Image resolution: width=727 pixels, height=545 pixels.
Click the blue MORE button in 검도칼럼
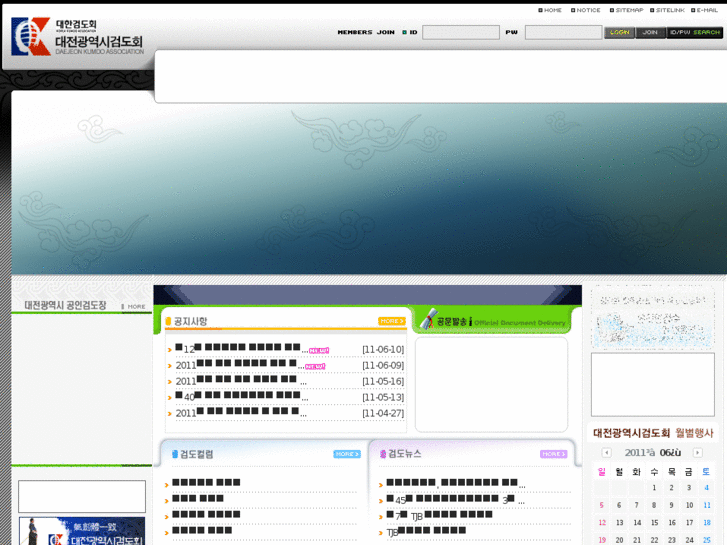point(347,454)
